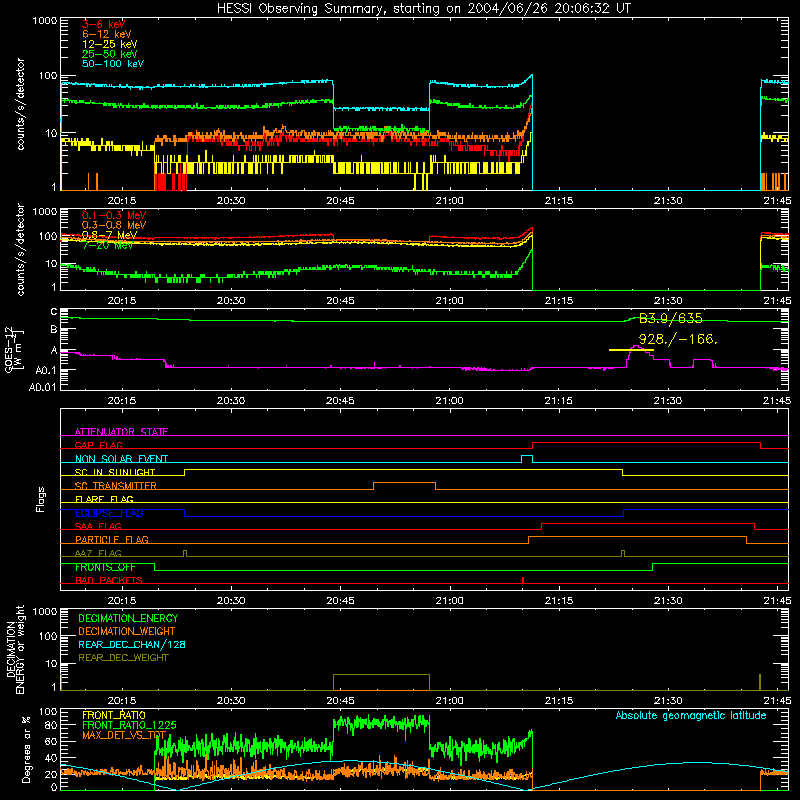This screenshot has width=800, height=800.
Task: Click the 21:30 tick label under flags panel
Action: (x=668, y=601)
